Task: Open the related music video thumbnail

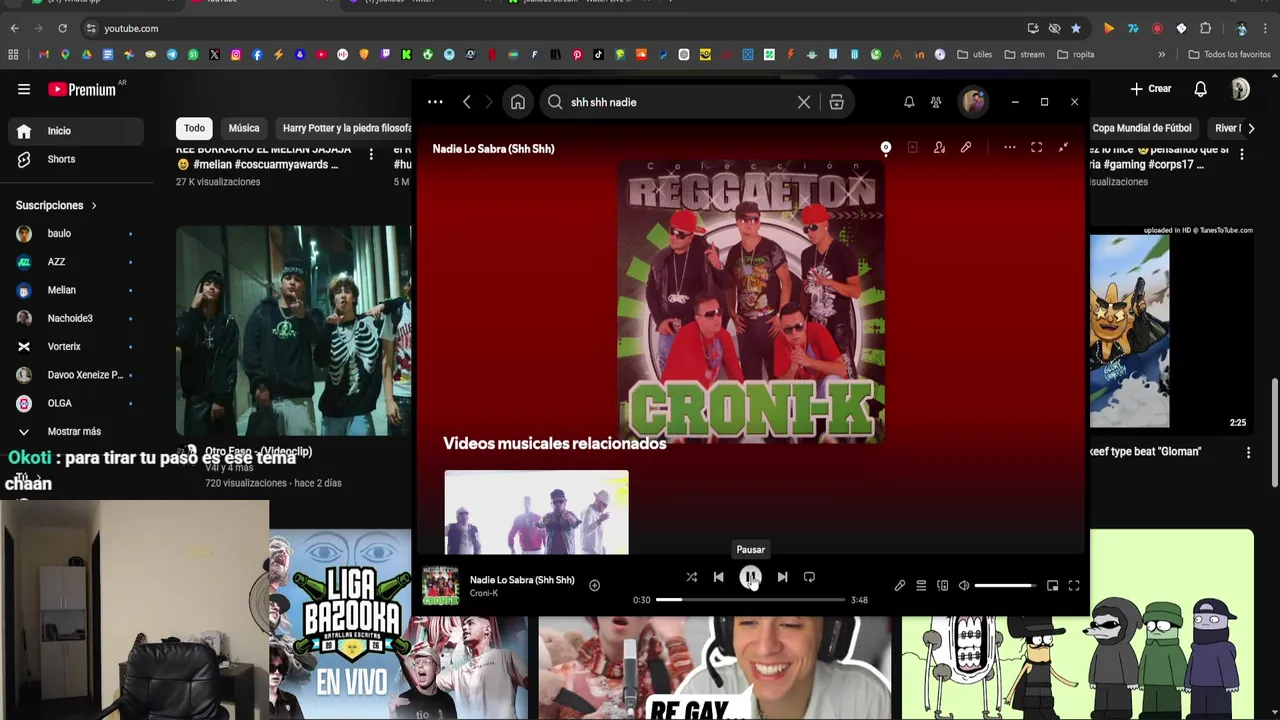Action: click(537, 512)
